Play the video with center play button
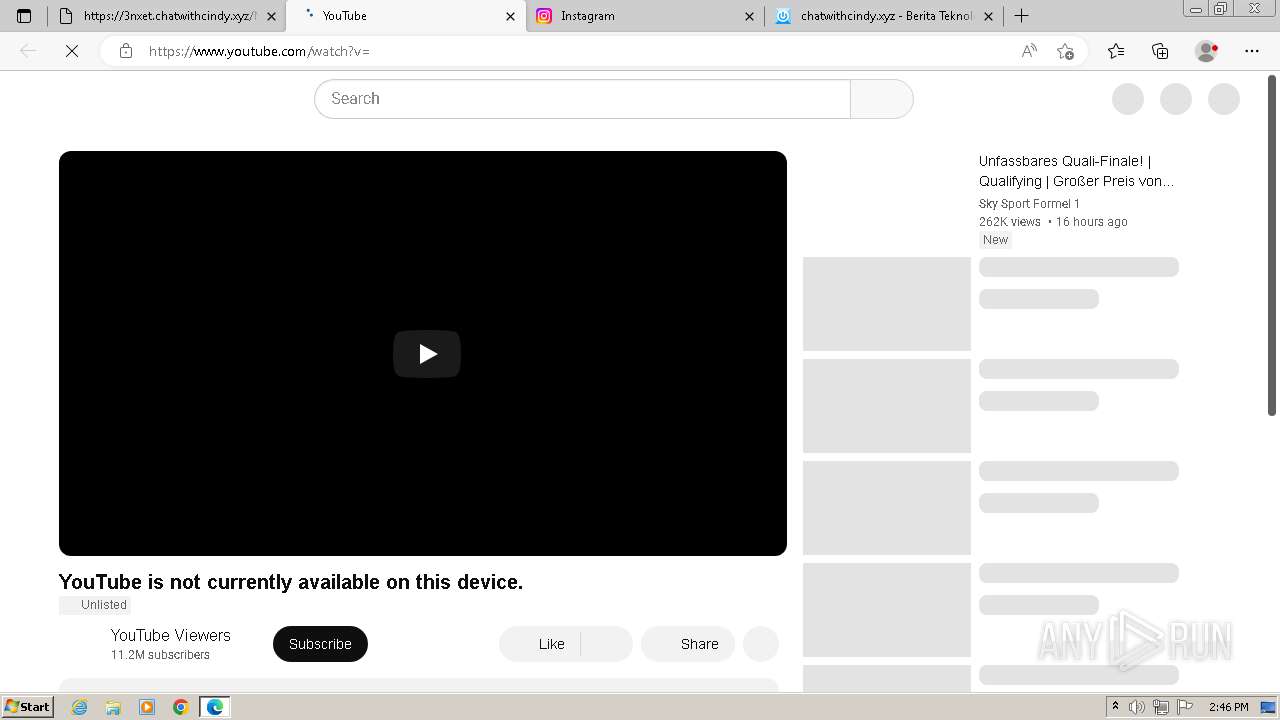This screenshot has height=720, width=1280. [x=427, y=354]
